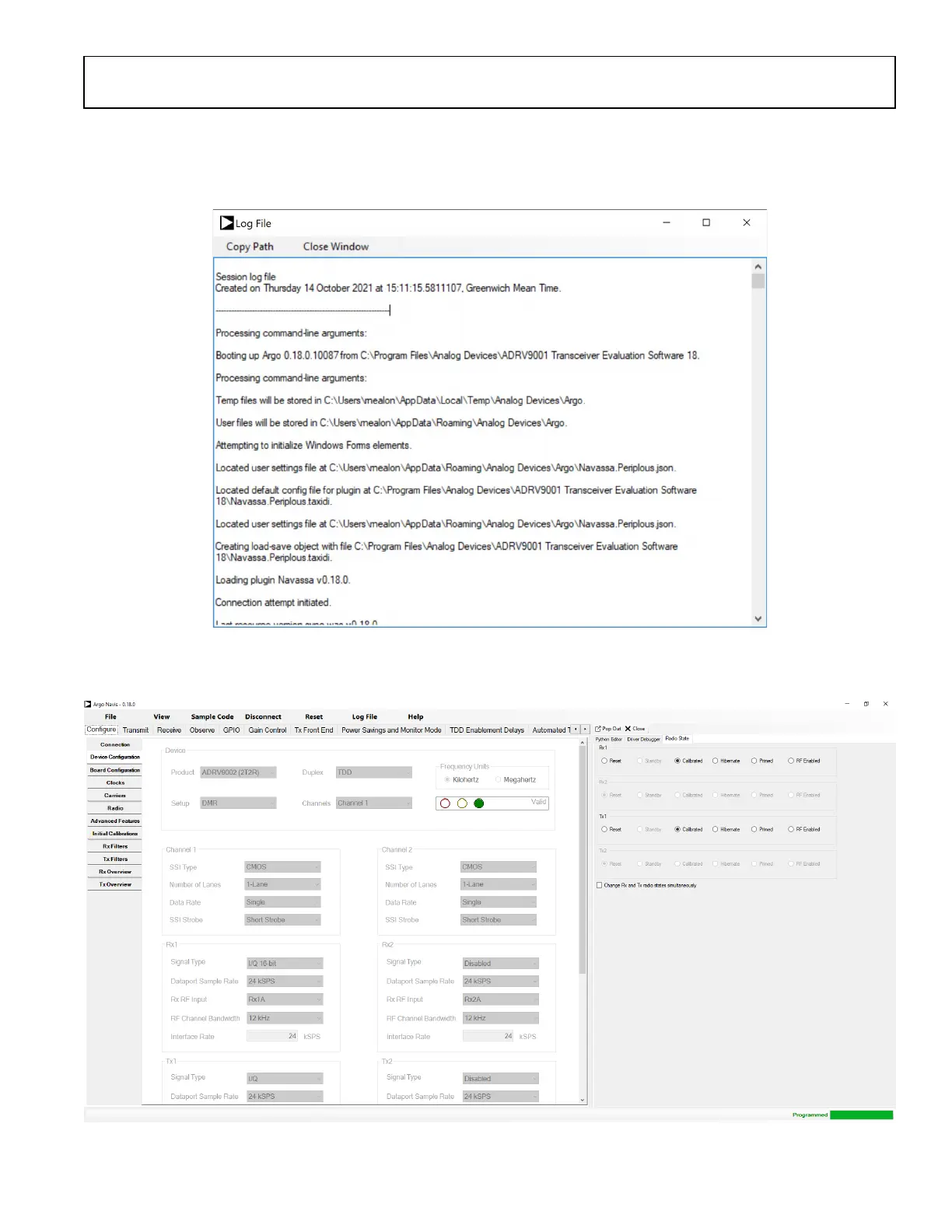This screenshot has height=1232, width=952.
Task: Select Rx1 Calibrated radio state
Action: (x=677, y=761)
